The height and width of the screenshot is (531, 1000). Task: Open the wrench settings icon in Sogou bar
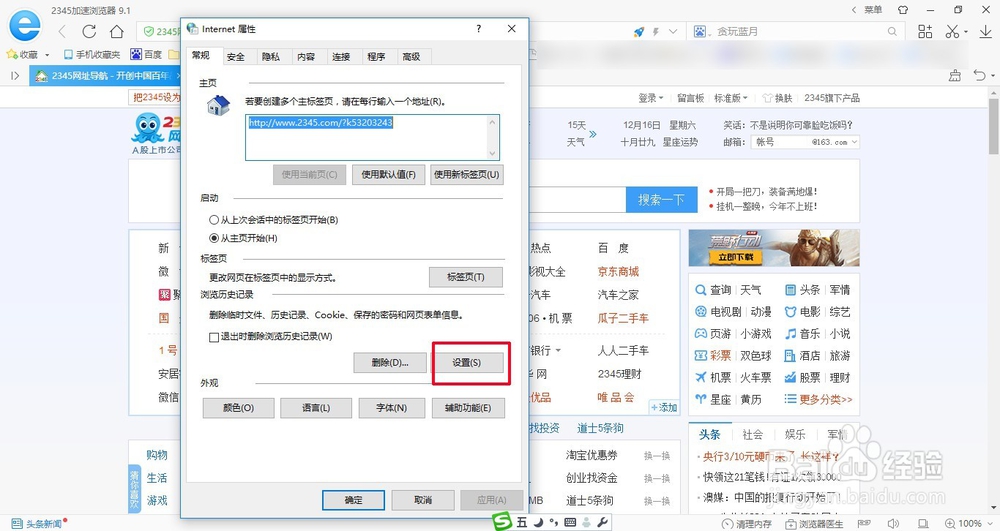[x=601, y=523]
